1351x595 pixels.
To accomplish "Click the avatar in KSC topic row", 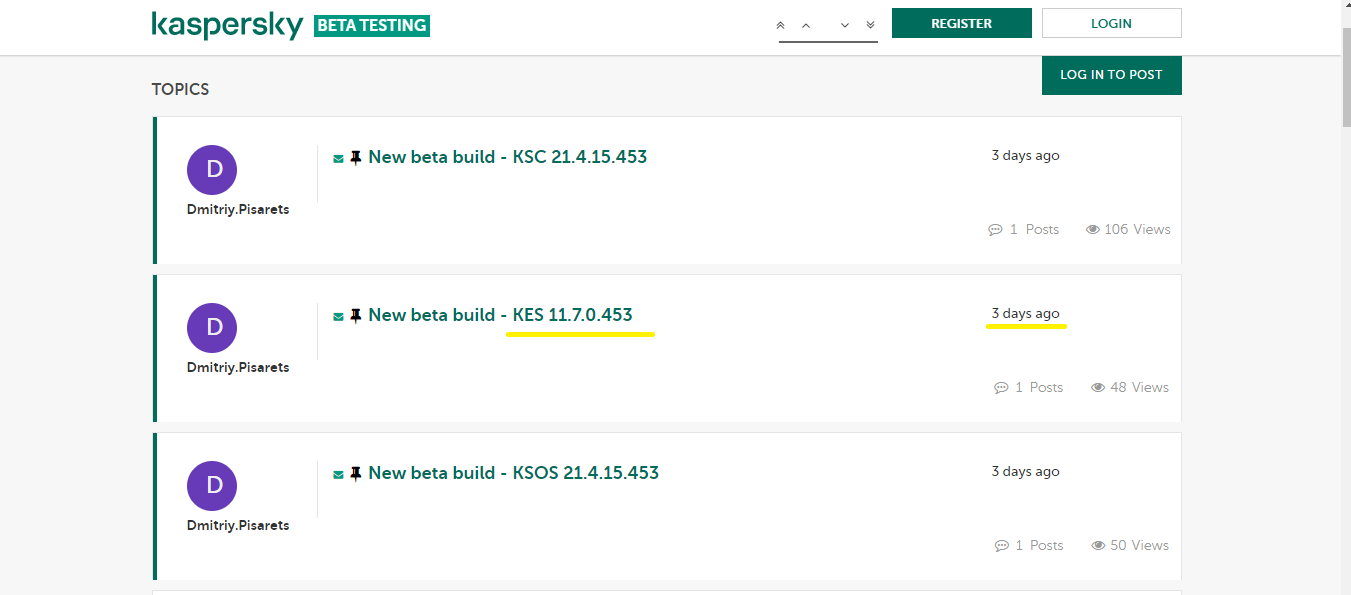I will (x=212, y=170).
